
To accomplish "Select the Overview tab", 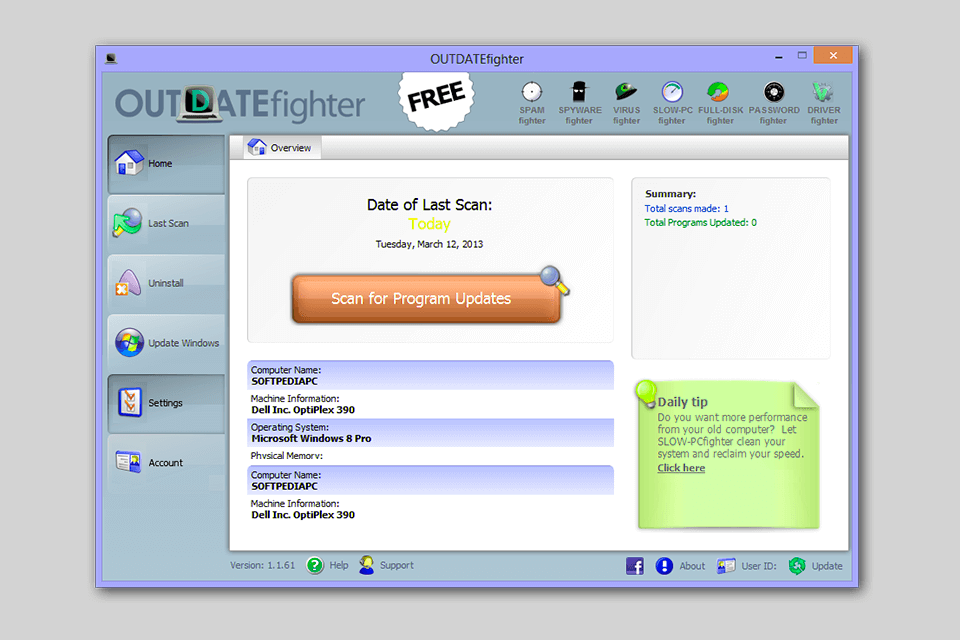I will coord(282,148).
